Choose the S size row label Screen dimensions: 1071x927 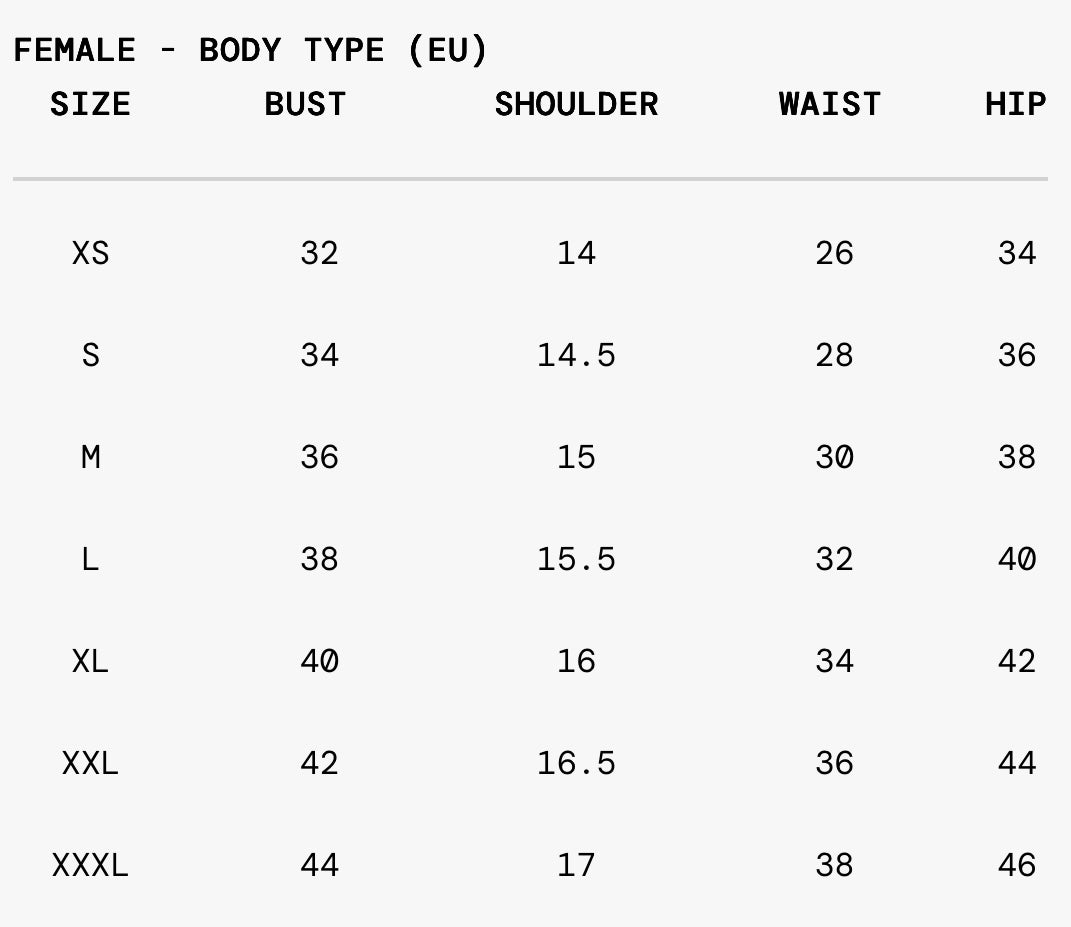(x=90, y=355)
